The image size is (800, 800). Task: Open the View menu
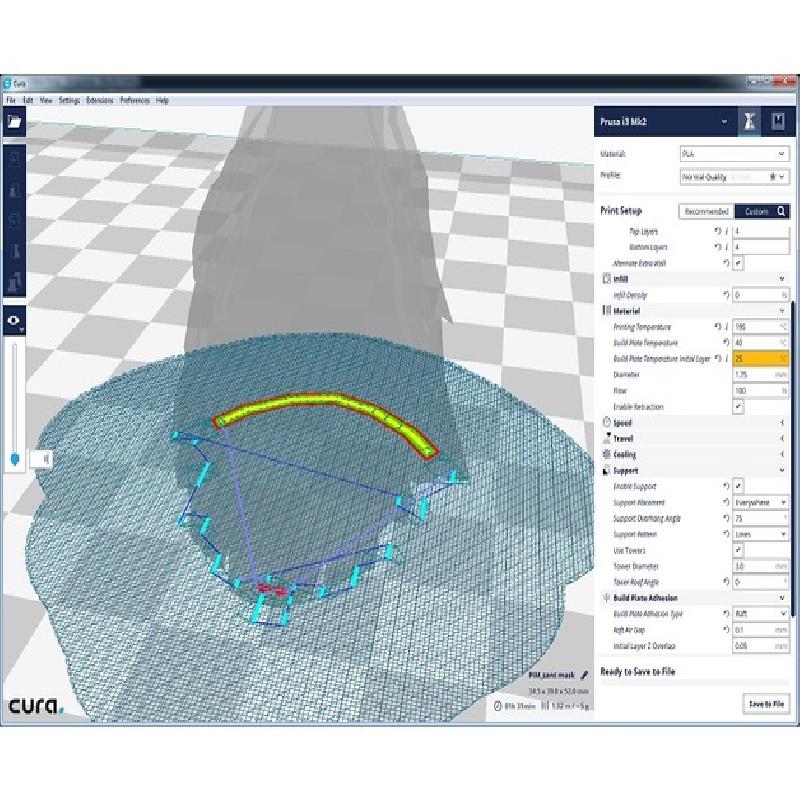point(46,100)
